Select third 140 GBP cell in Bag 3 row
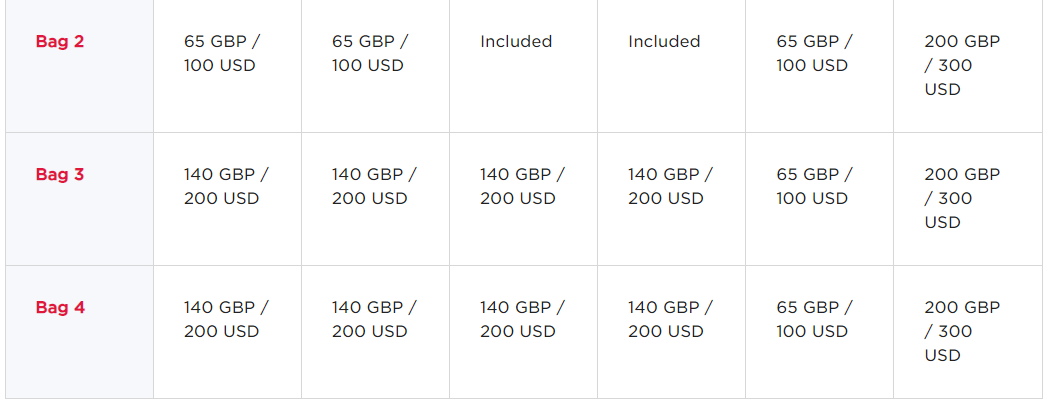The height and width of the screenshot is (403, 1048). (x=522, y=187)
